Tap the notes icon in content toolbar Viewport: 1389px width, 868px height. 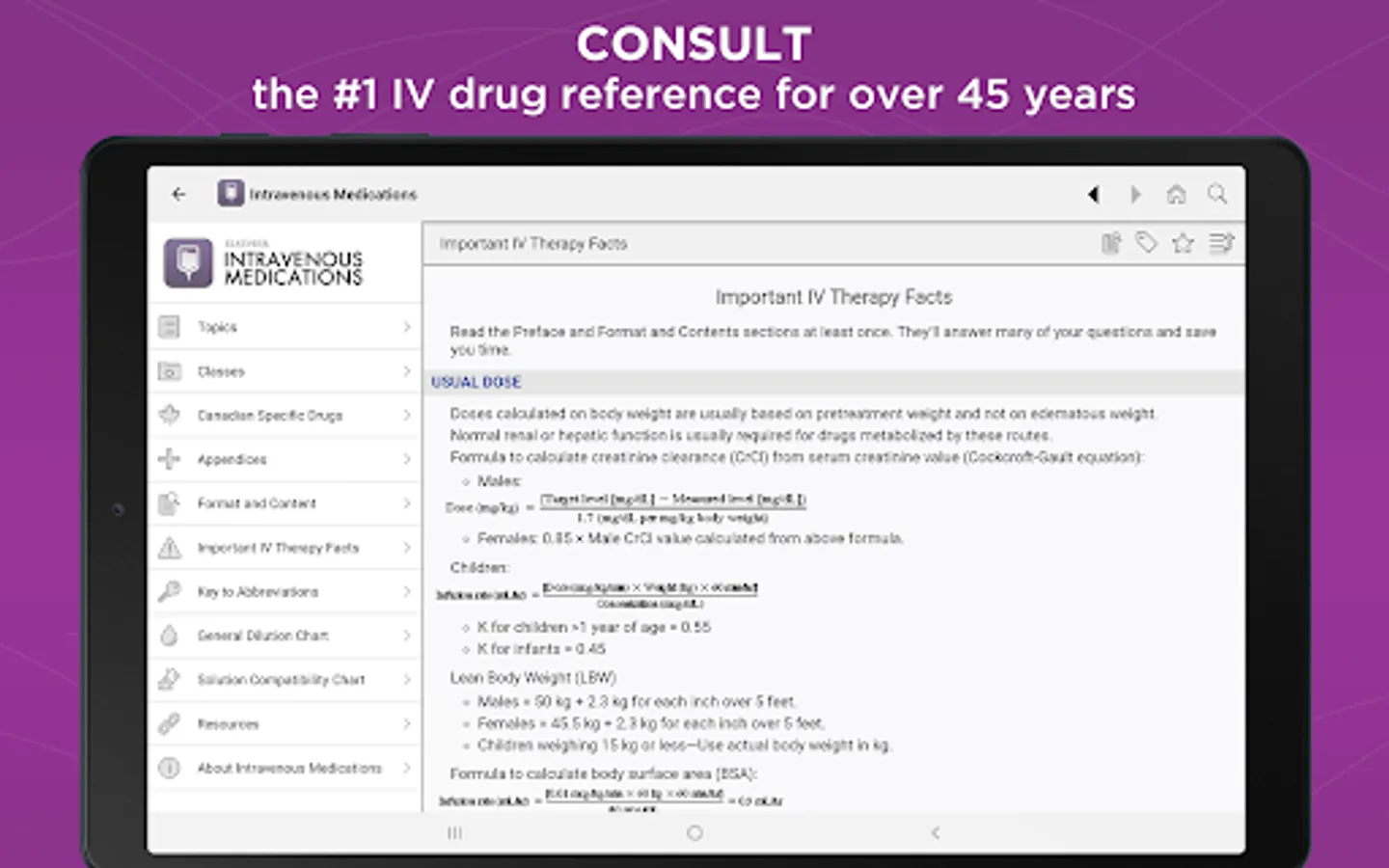(1111, 243)
